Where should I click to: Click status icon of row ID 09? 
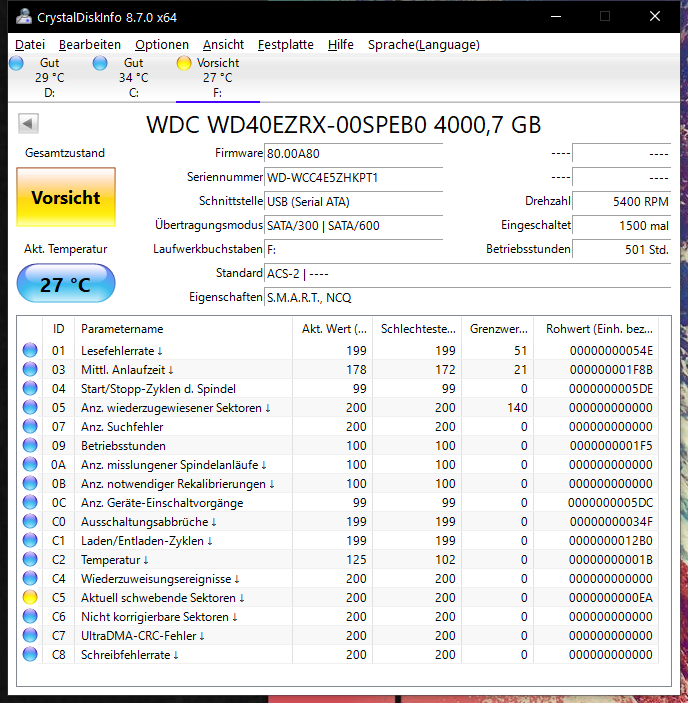[30, 445]
